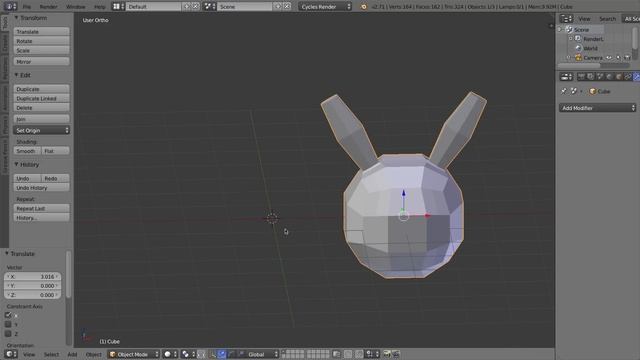
Task: Check the Y constraint axis checkbox
Action: 8,324
